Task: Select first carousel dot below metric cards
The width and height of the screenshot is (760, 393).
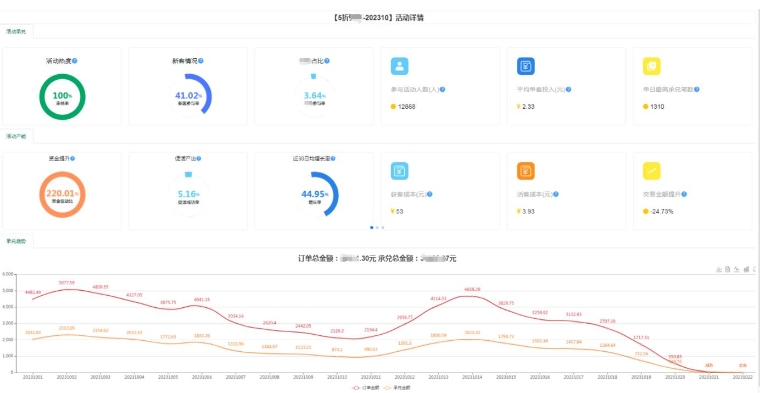Action: [372, 227]
